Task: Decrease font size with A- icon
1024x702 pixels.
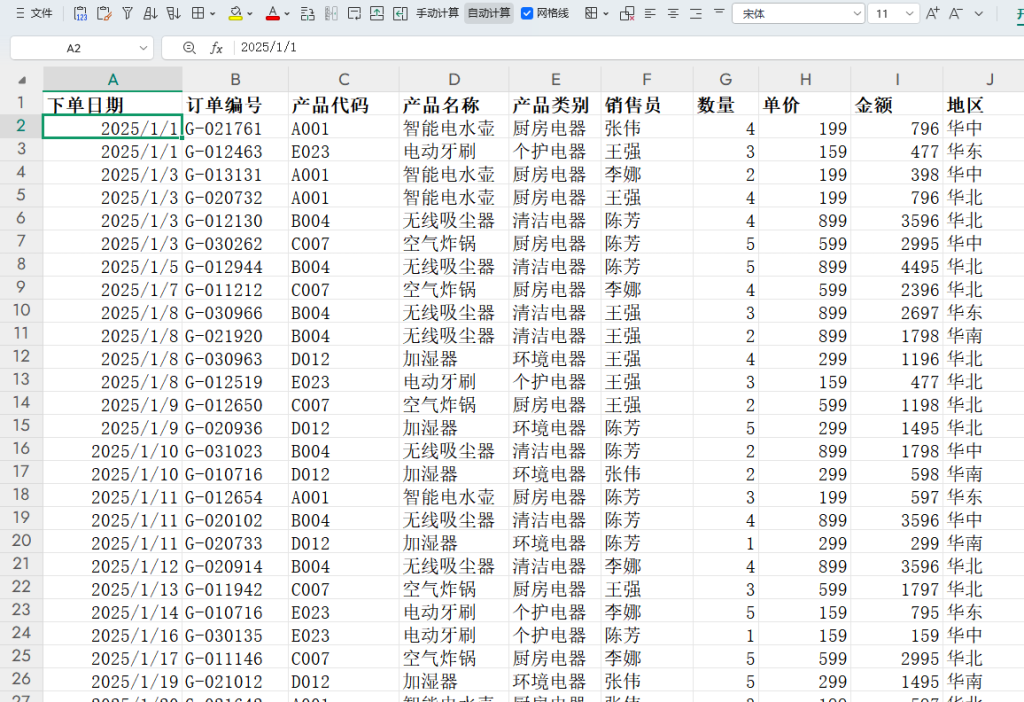Action: pos(955,13)
